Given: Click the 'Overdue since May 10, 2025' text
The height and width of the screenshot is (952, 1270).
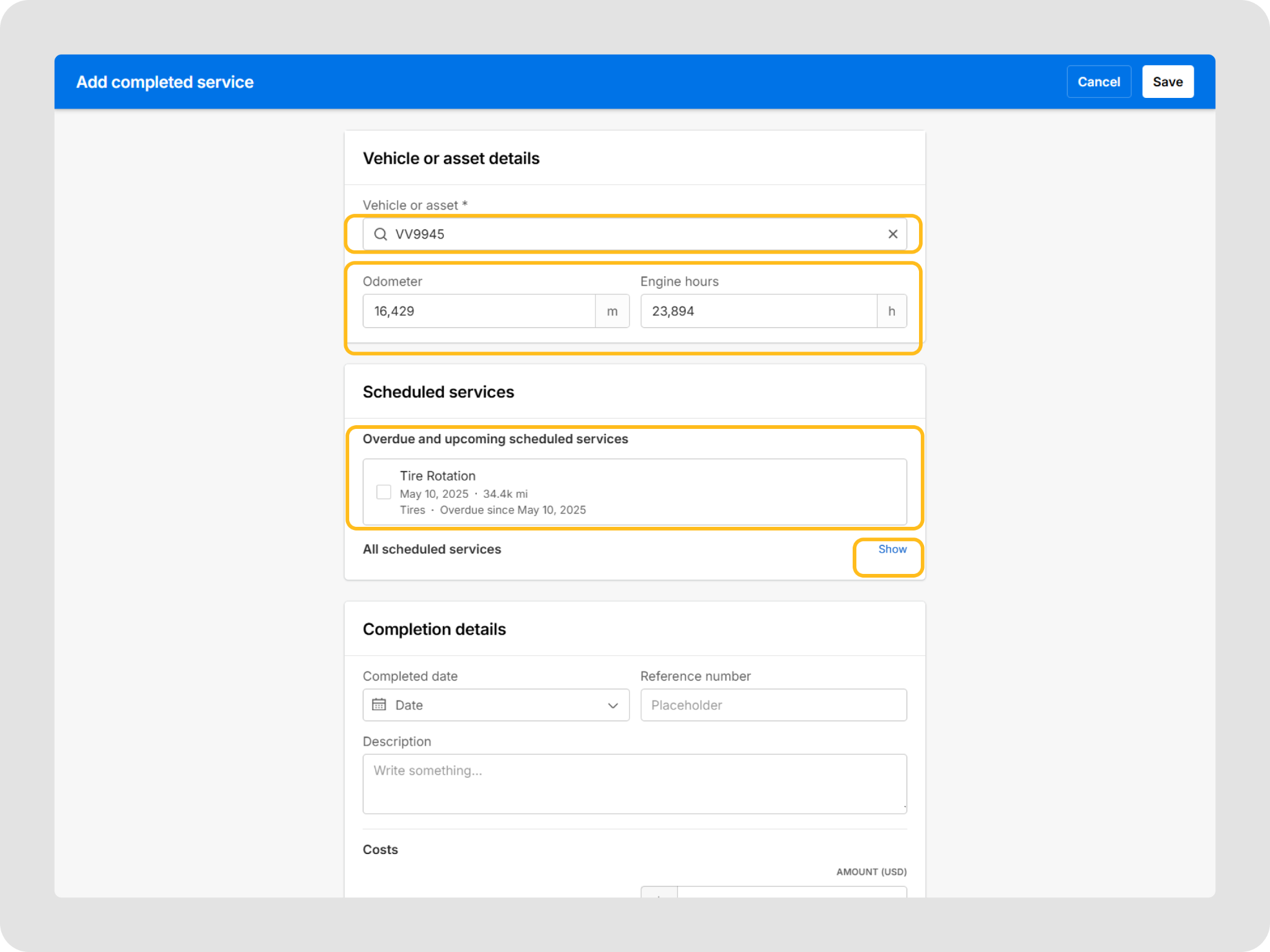Looking at the screenshot, I should [x=513, y=510].
